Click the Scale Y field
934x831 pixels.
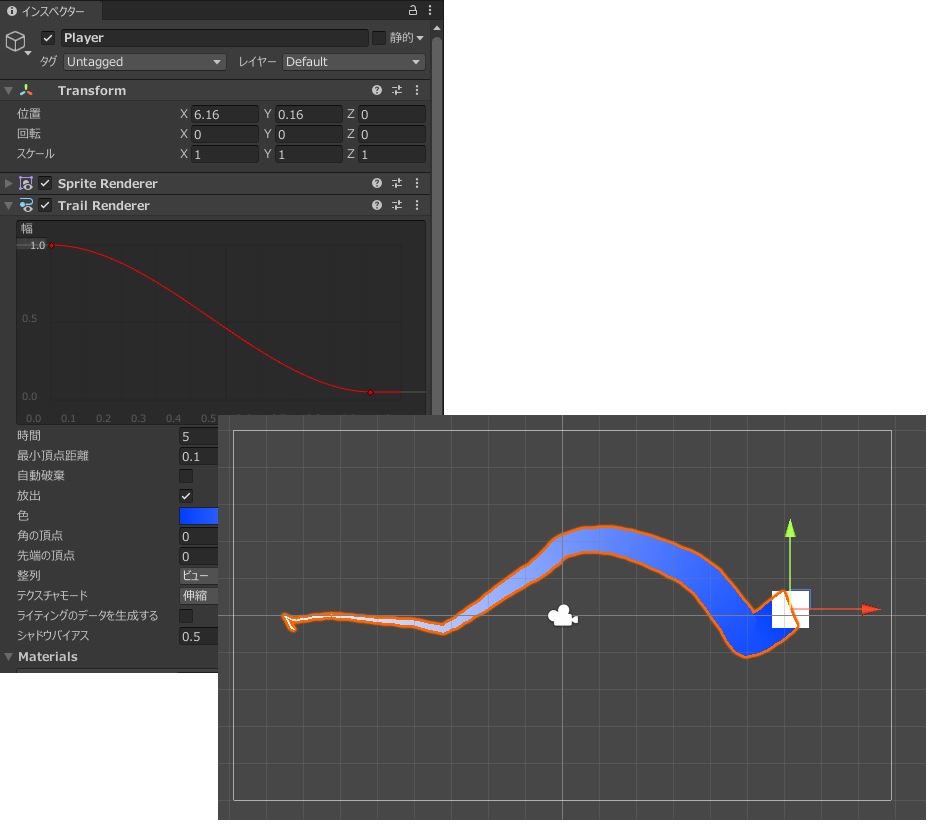(311, 155)
